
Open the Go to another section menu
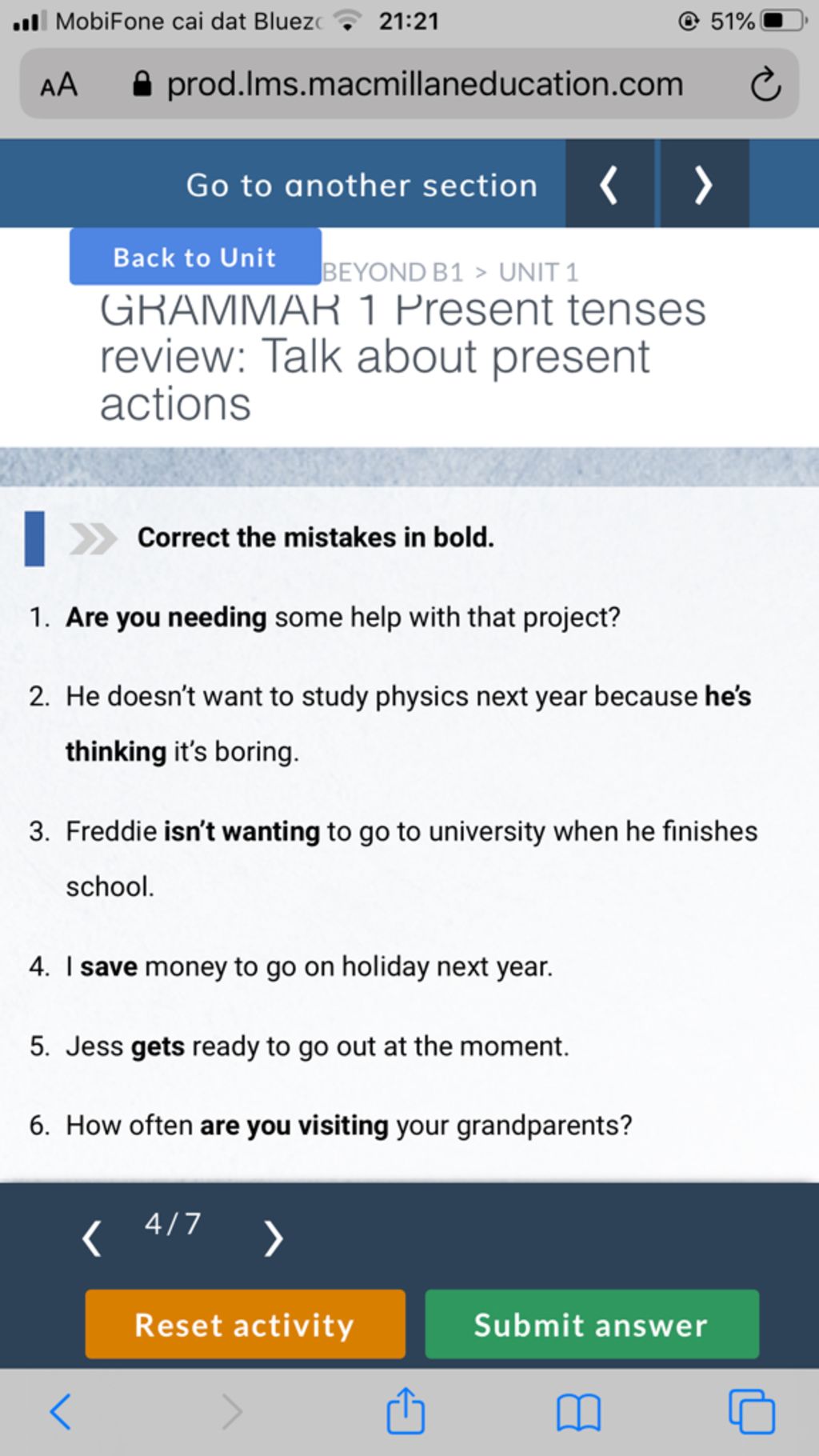(x=362, y=186)
